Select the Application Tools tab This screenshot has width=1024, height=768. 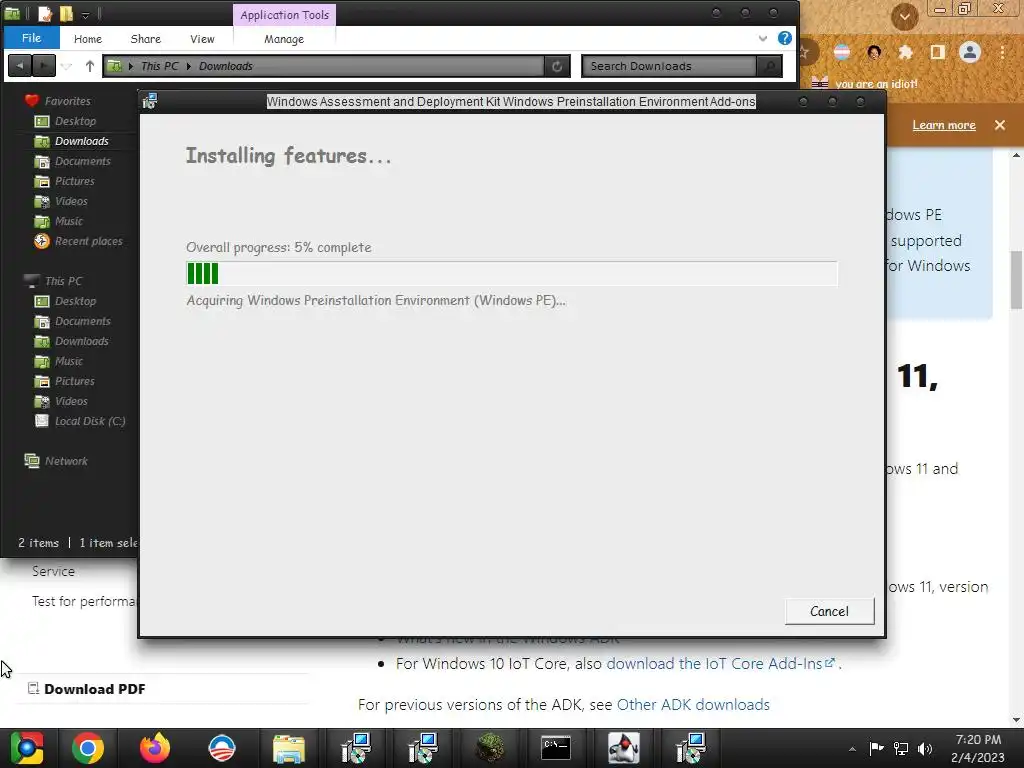(284, 14)
